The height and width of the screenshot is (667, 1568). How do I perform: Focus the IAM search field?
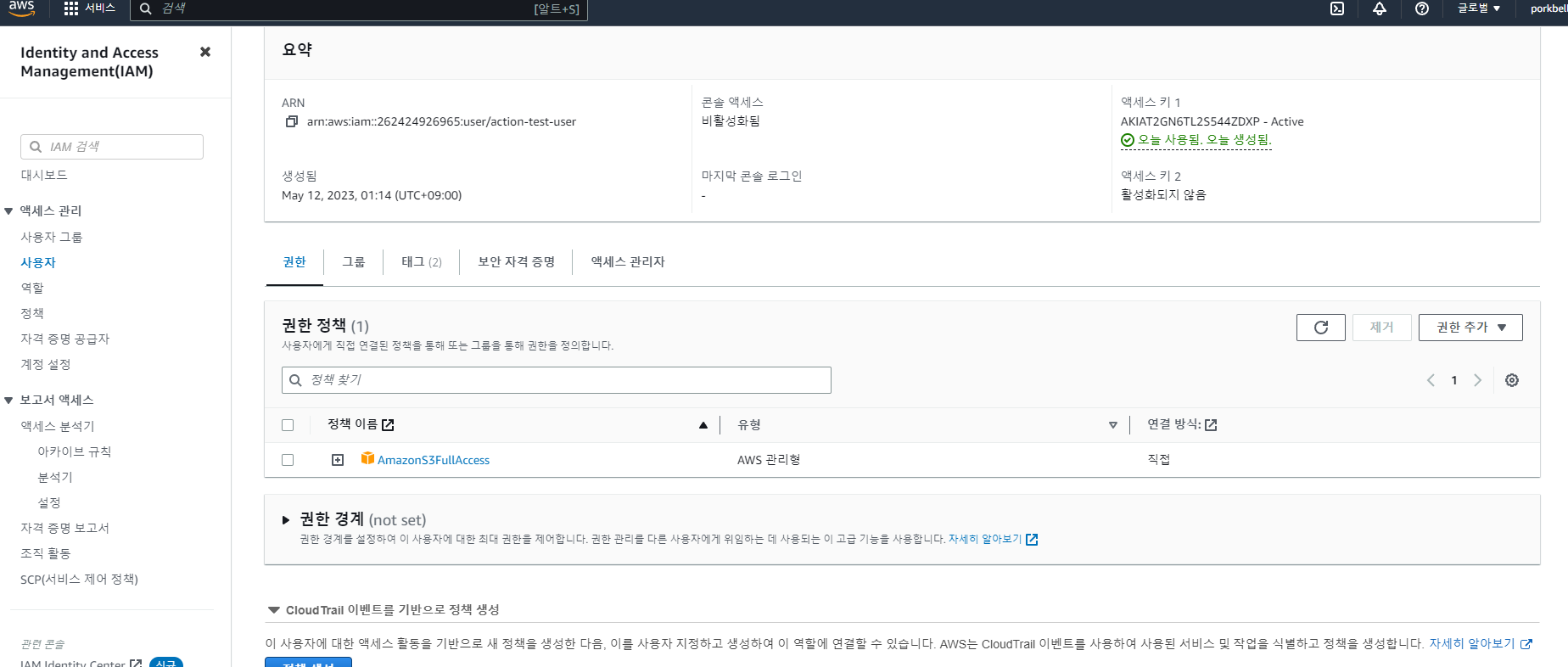112,147
